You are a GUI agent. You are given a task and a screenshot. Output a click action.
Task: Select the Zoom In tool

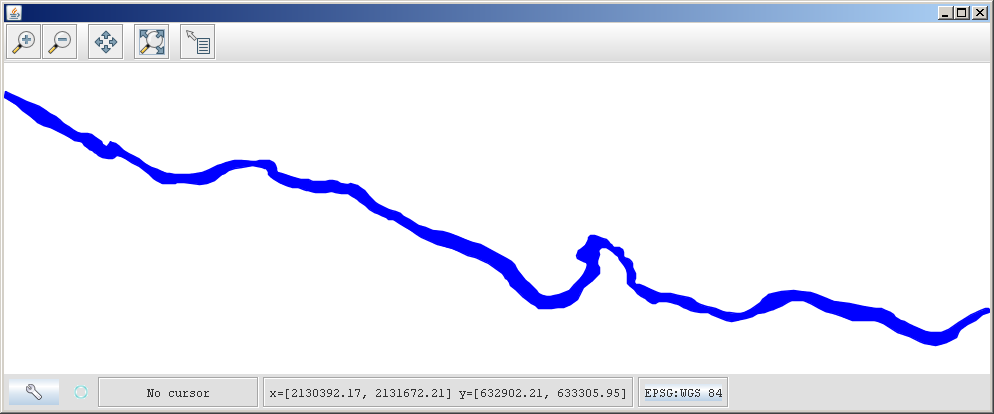[23, 42]
